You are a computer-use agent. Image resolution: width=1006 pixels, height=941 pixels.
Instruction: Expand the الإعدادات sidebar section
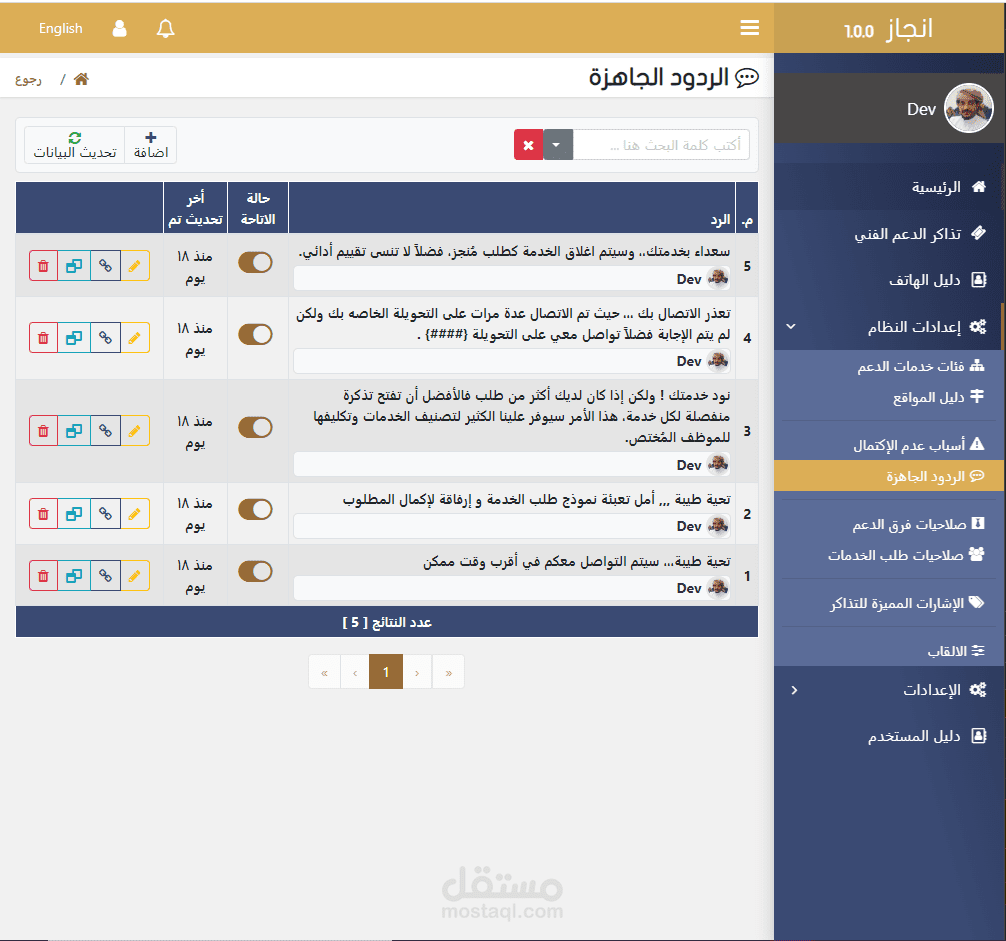[889, 690]
